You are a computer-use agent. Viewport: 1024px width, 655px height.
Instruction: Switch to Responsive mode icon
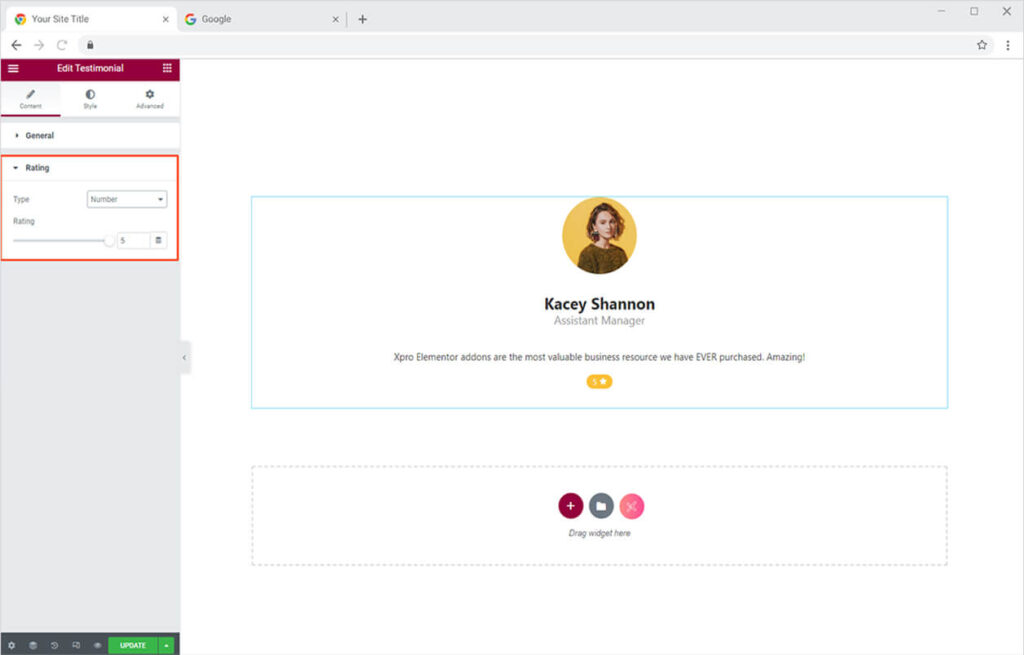[76, 645]
